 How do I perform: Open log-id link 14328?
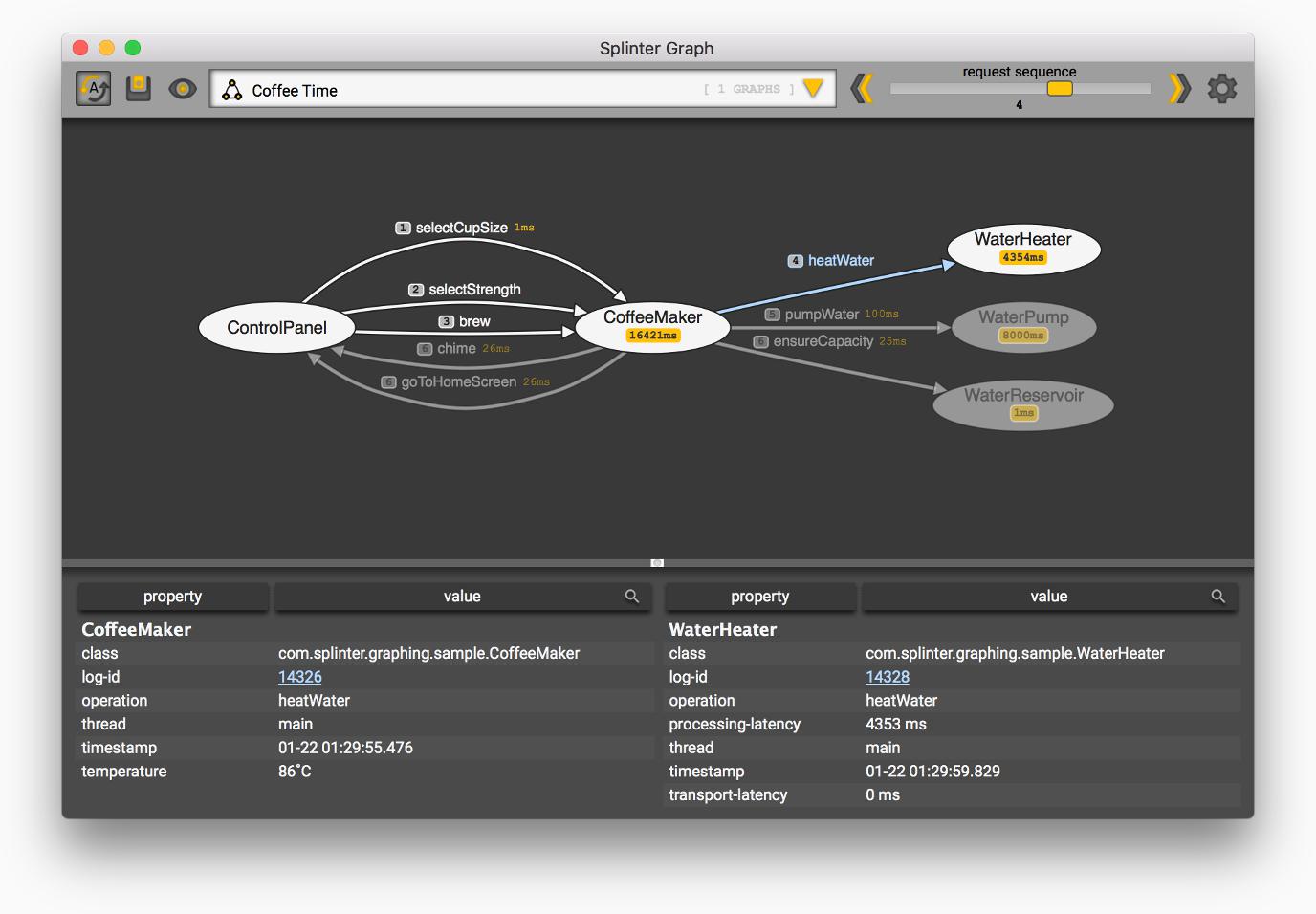pos(887,677)
